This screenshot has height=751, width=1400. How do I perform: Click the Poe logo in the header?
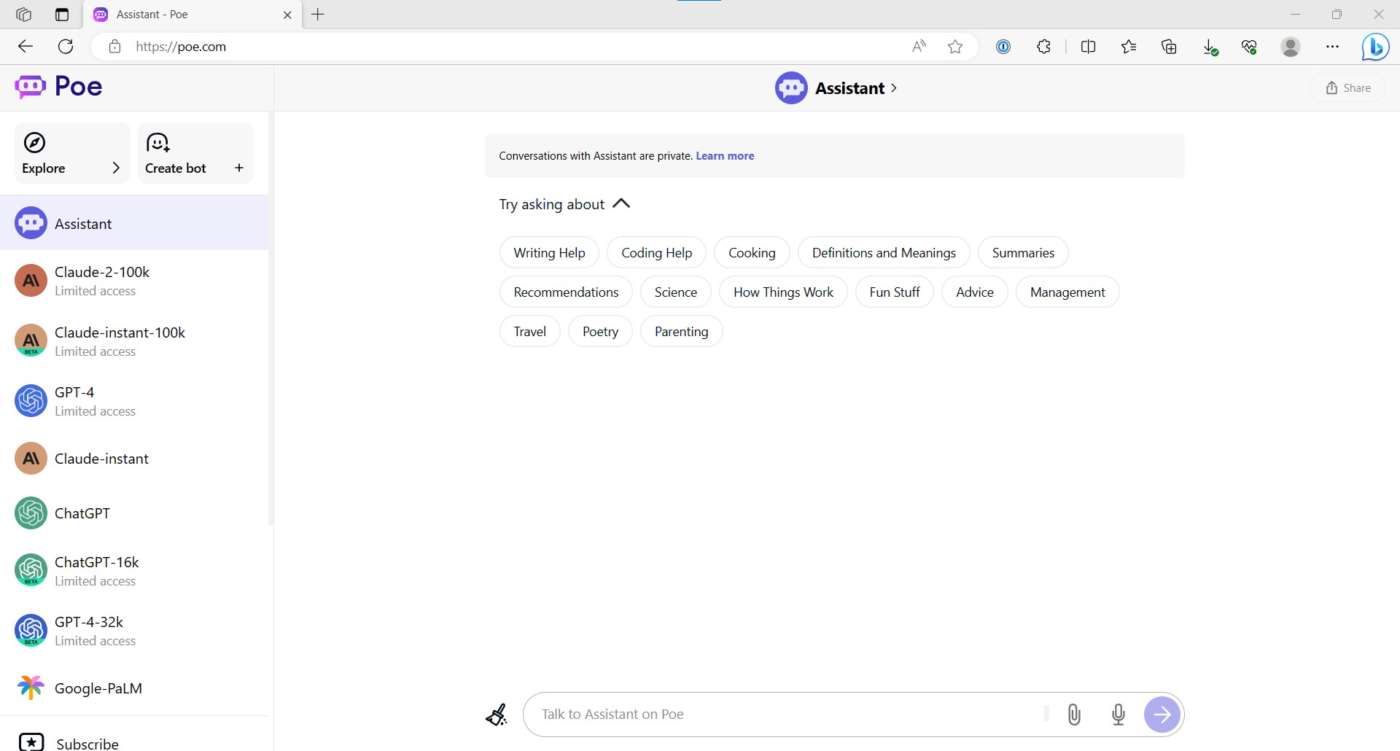(59, 87)
